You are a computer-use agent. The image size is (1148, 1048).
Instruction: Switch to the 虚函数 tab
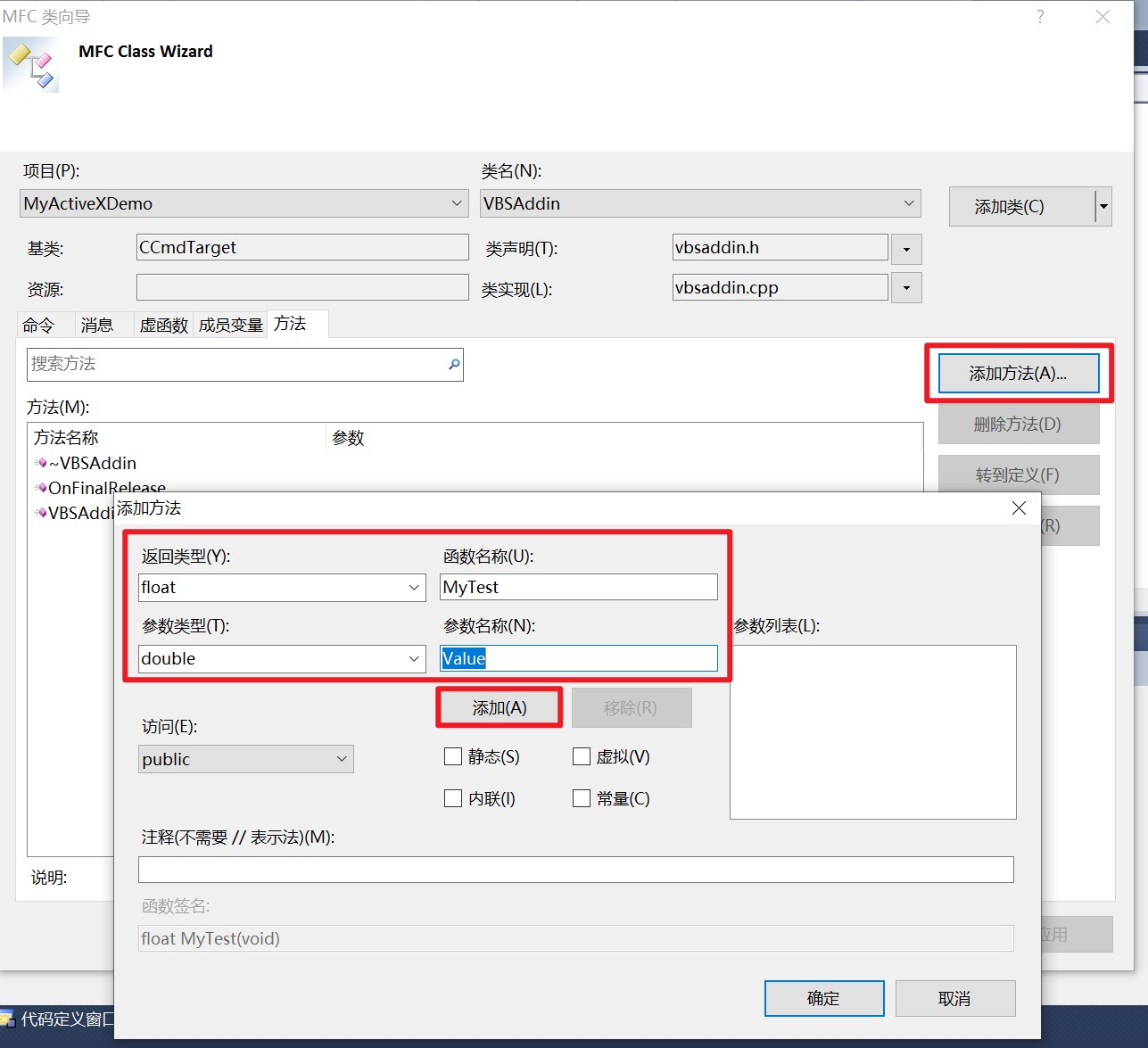(x=163, y=325)
